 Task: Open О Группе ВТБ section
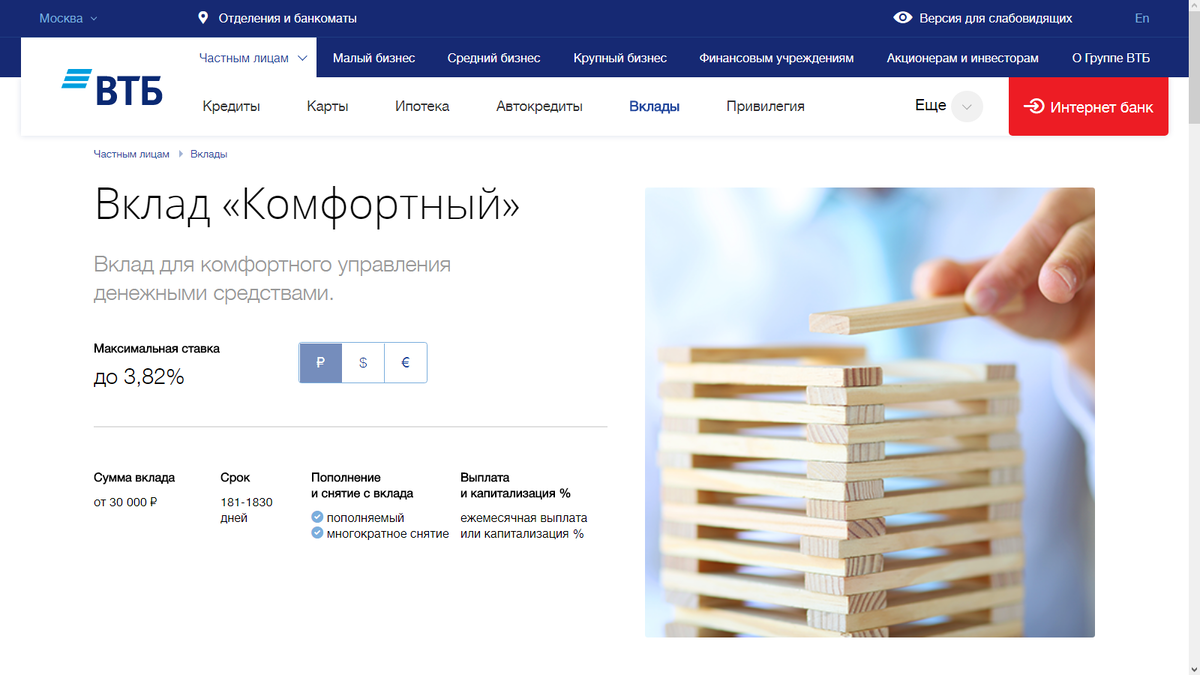(x=1111, y=58)
